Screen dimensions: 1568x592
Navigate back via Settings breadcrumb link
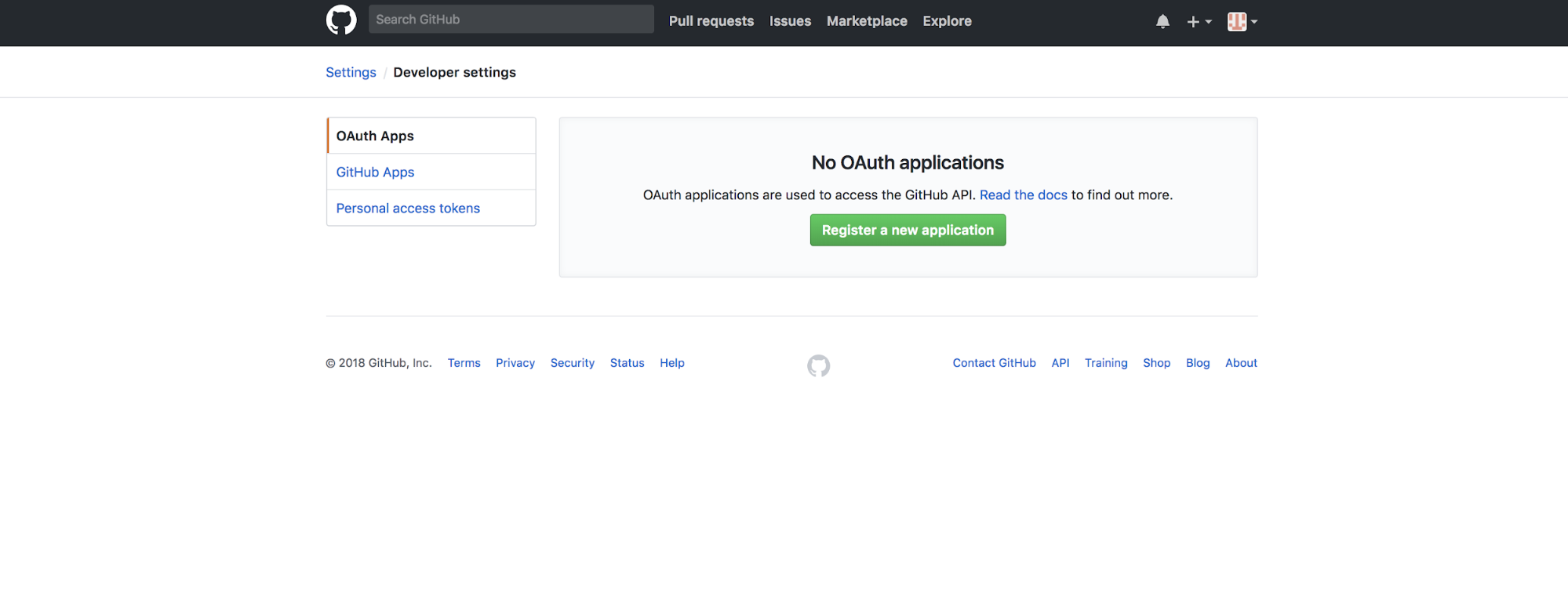351,72
